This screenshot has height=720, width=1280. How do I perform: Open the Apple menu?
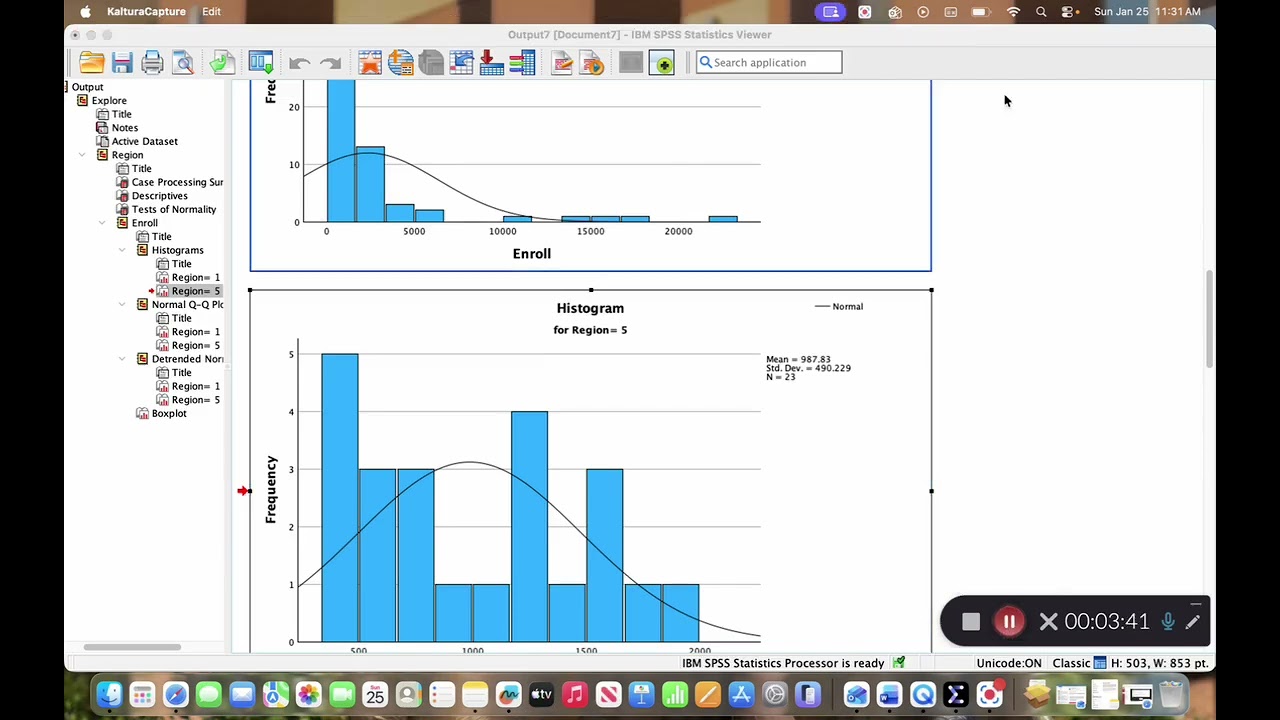pos(85,11)
